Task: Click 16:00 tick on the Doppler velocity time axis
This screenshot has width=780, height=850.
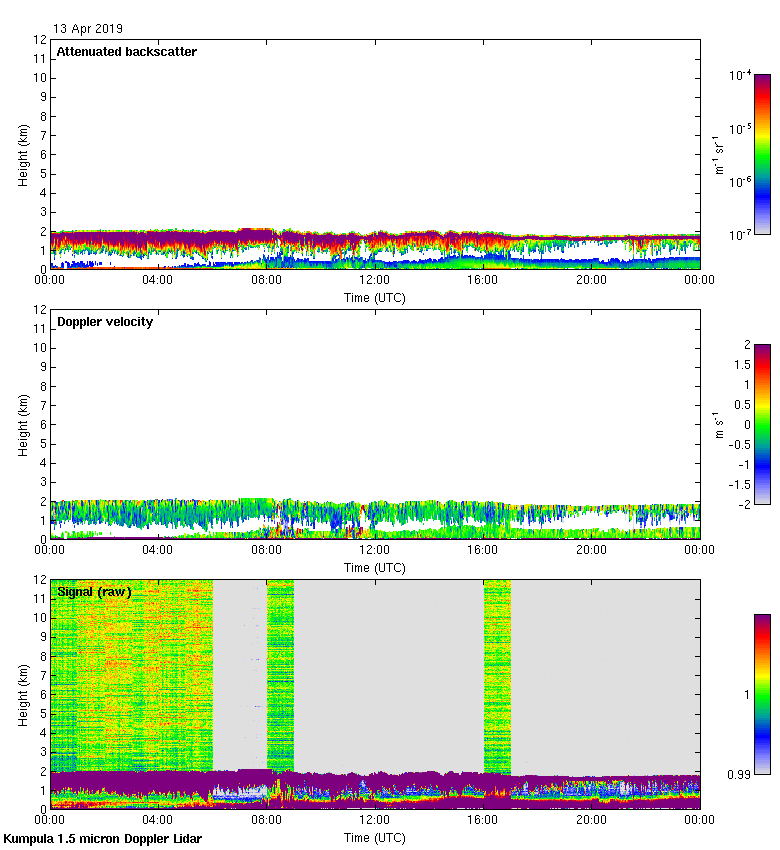Action: point(483,551)
